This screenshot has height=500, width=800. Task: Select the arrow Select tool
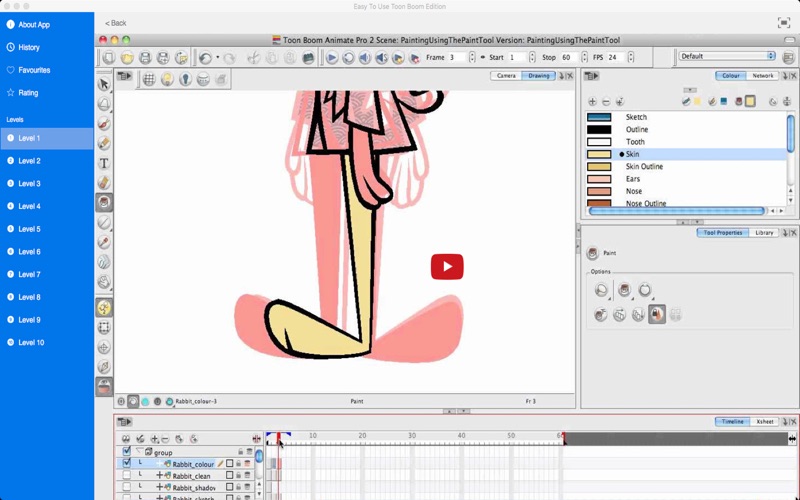pyautogui.click(x=104, y=85)
